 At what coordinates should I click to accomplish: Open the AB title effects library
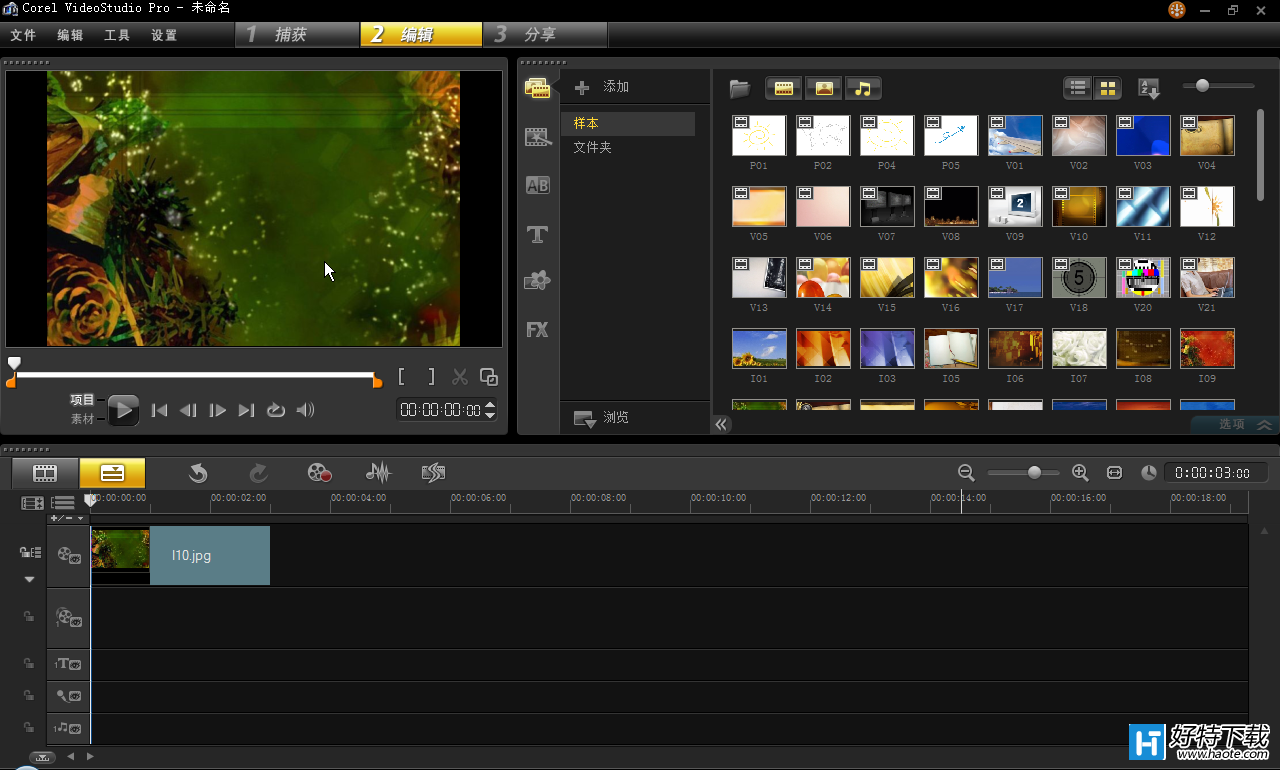pos(538,185)
